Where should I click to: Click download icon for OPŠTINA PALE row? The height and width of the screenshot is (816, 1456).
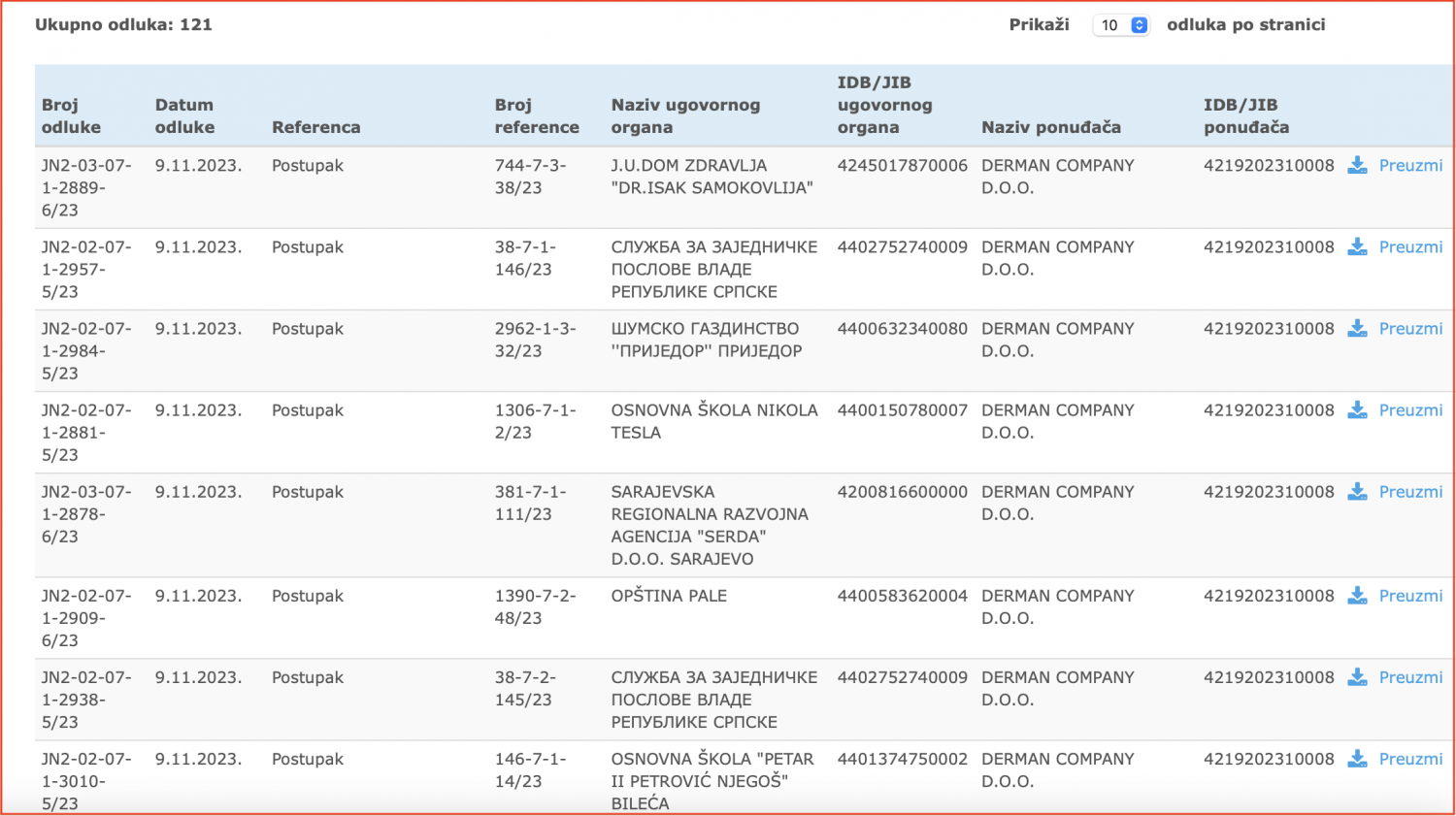pyautogui.click(x=1357, y=596)
